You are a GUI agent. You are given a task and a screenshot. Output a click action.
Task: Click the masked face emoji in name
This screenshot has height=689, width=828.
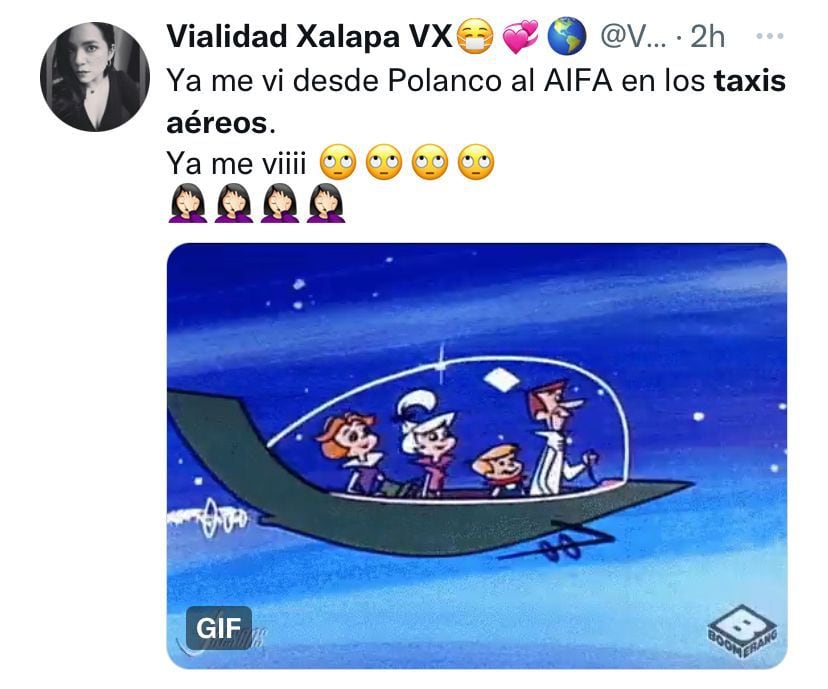coord(474,36)
